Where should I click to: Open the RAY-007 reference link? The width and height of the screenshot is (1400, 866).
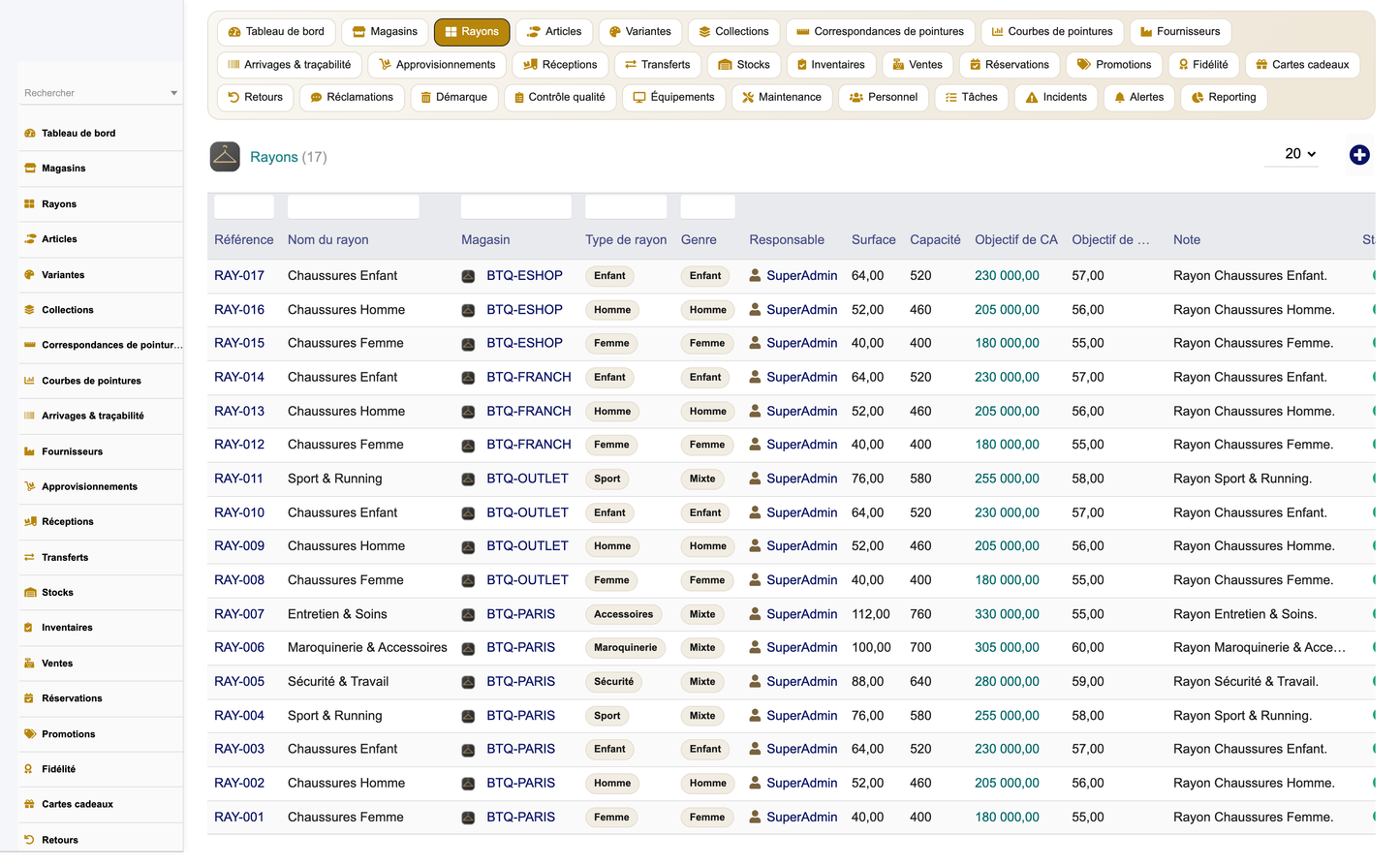(239, 614)
